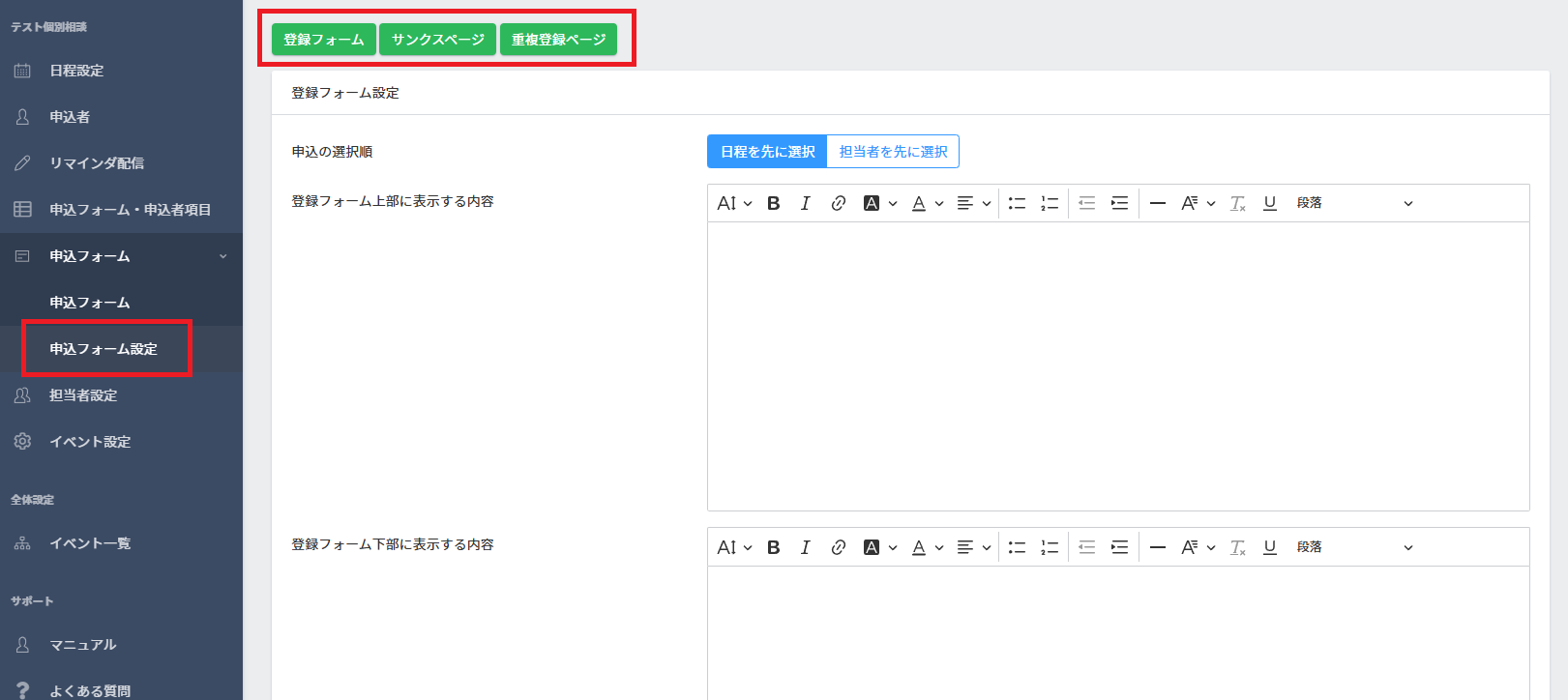Click numbered list icon in lower editor
This screenshot has width=1568, height=700.
click(x=1050, y=547)
